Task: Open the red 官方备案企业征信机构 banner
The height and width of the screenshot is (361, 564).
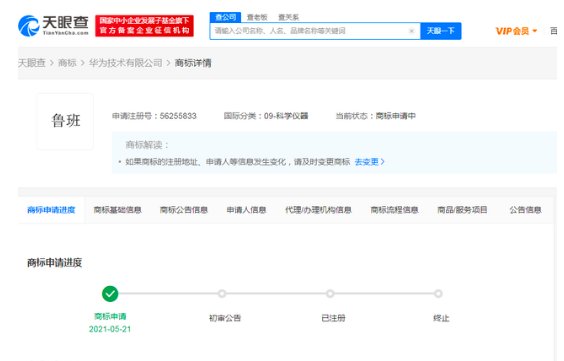Action: [144, 26]
